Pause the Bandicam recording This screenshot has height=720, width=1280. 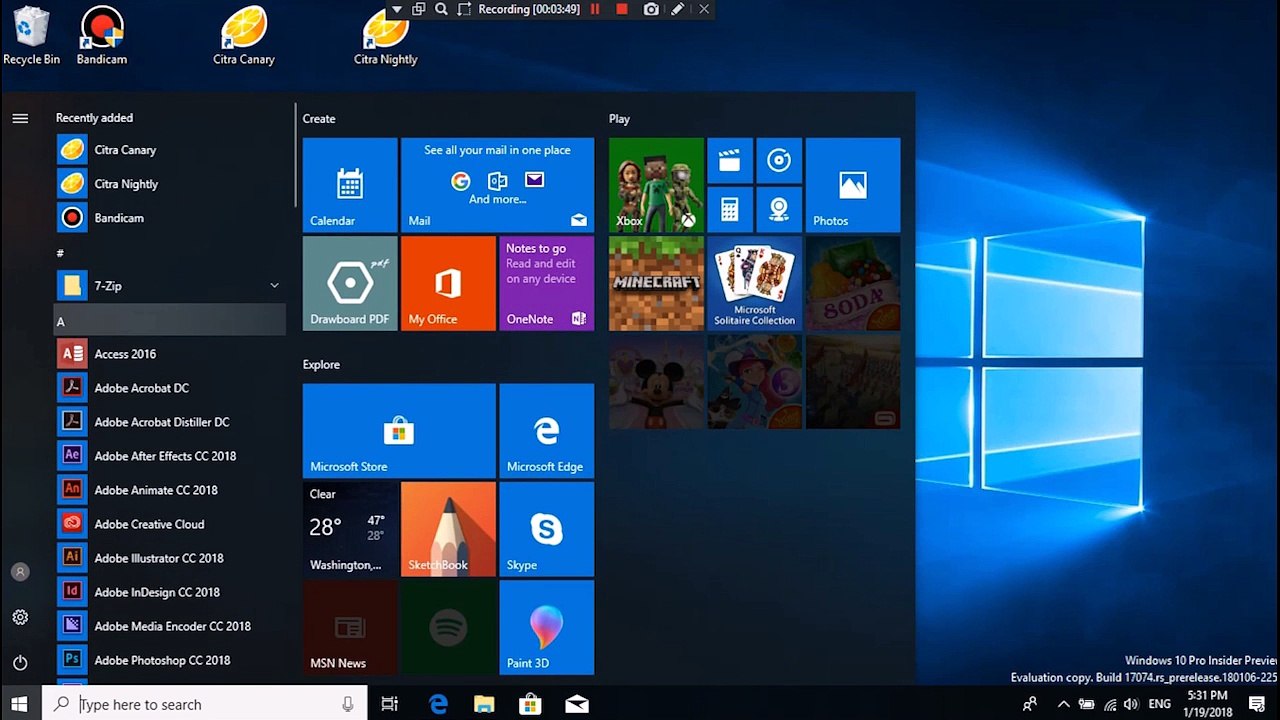(595, 9)
